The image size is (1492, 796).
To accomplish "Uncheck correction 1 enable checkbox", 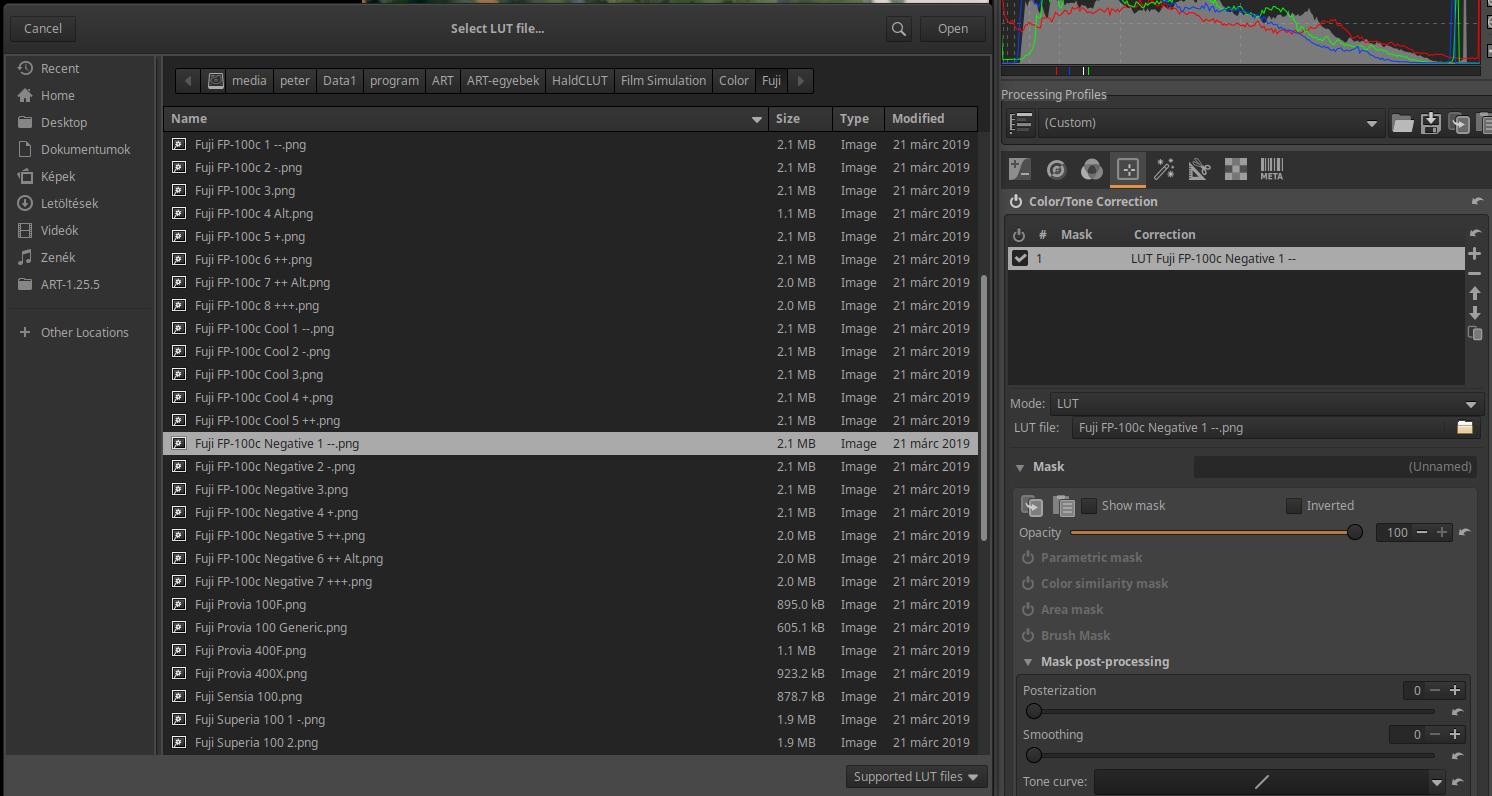I will (x=1019, y=258).
